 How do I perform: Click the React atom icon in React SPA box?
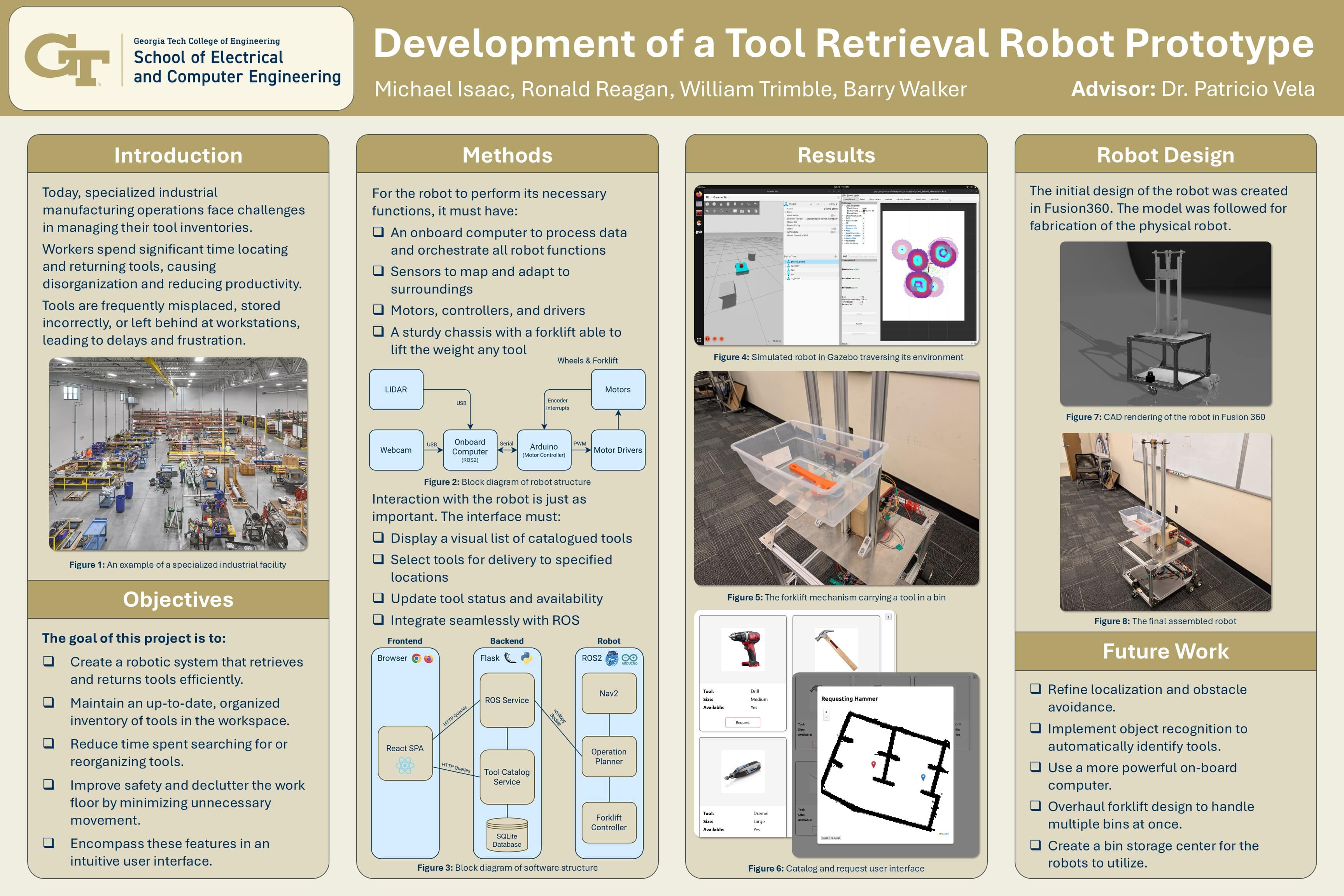pos(404,765)
